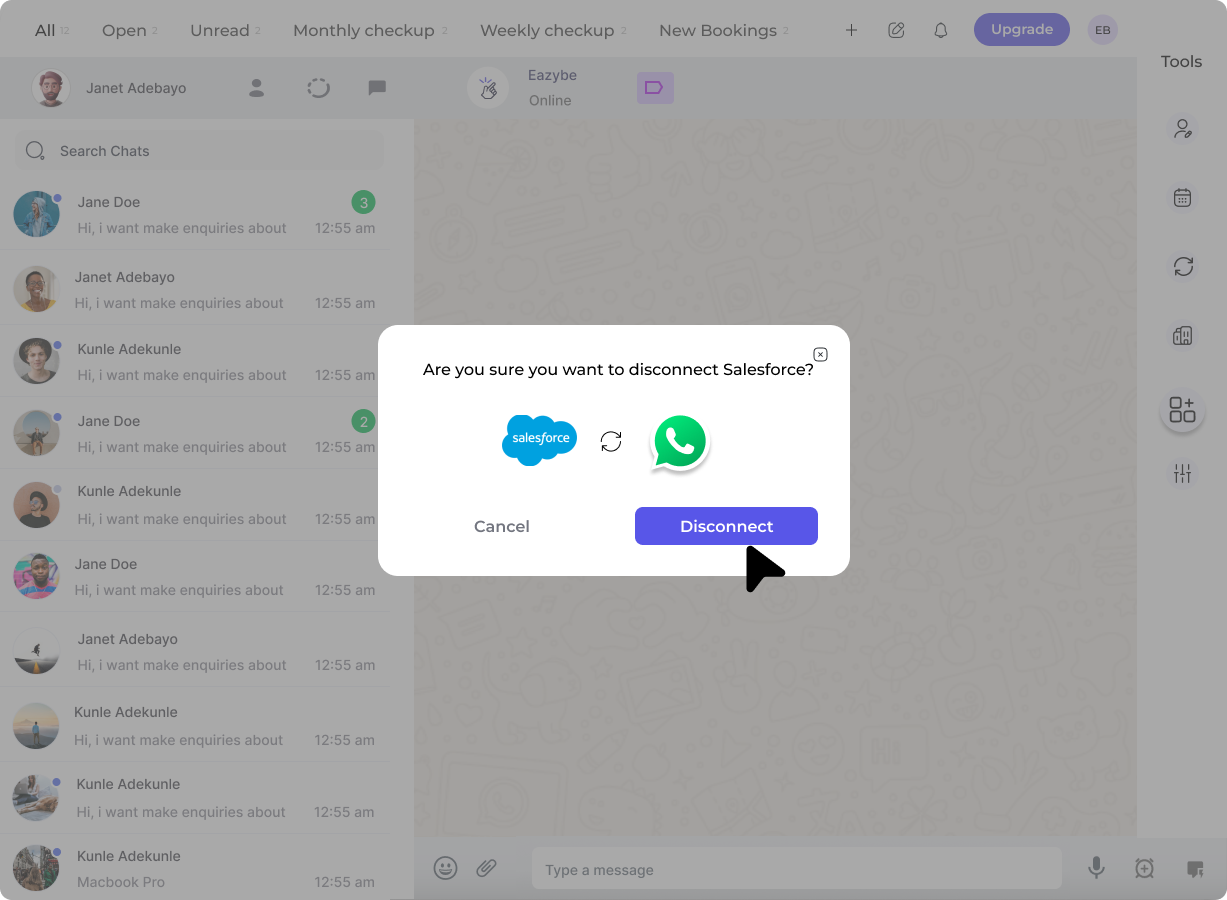Open Jane Doe chat with 2 unread

[x=193, y=433]
